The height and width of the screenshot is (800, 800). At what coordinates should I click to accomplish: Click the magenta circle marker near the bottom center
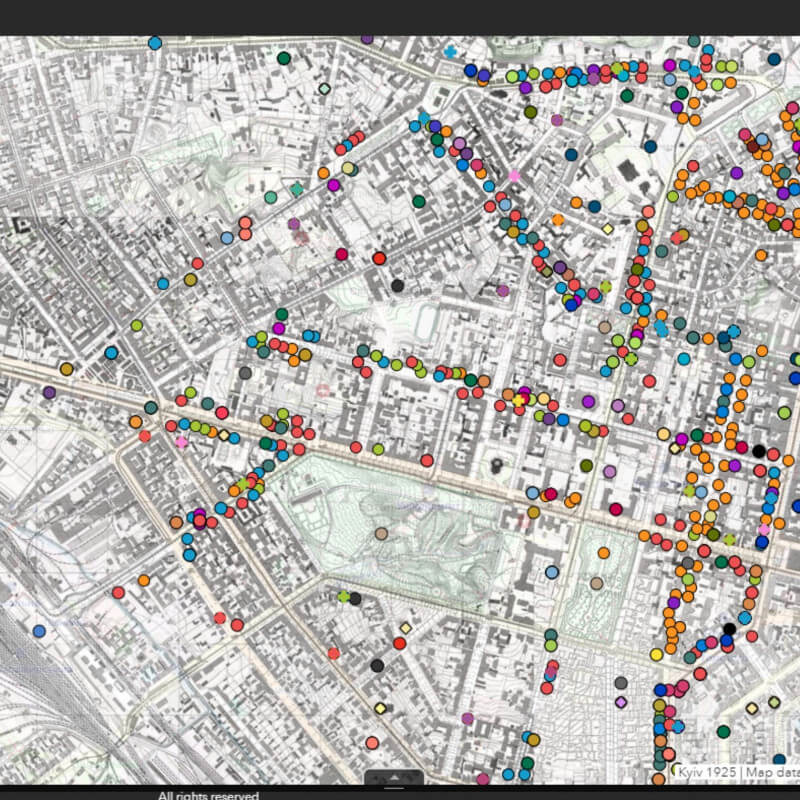[x=467, y=718]
